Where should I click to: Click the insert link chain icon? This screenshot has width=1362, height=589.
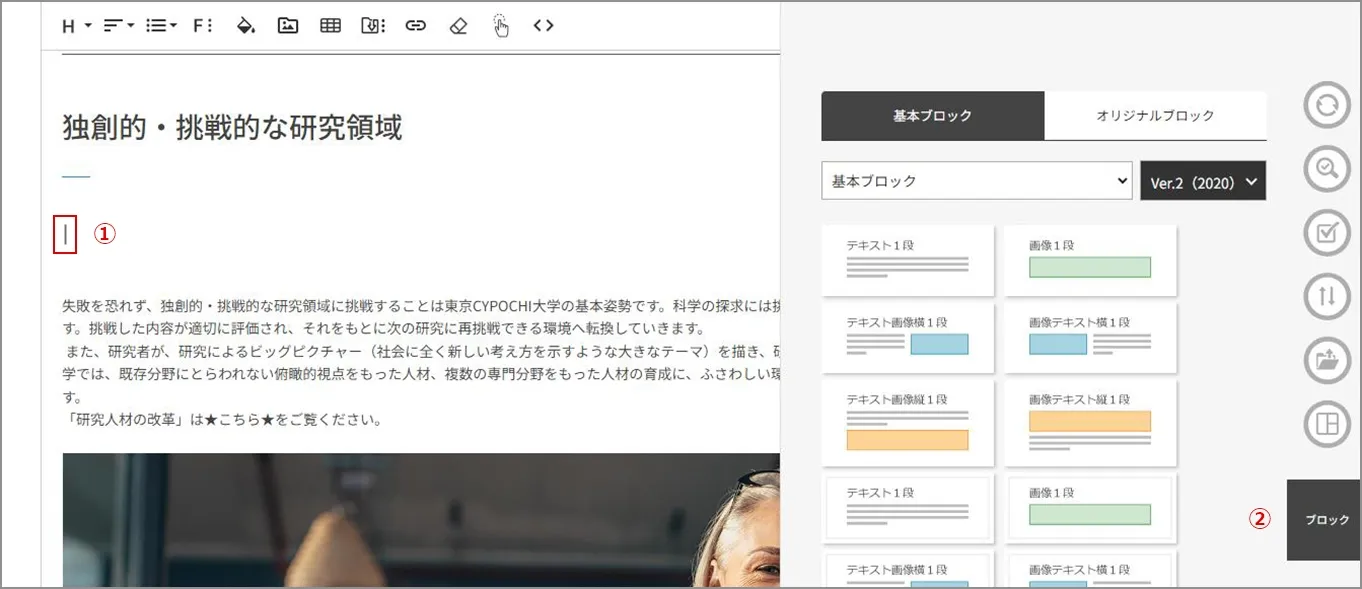416,26
